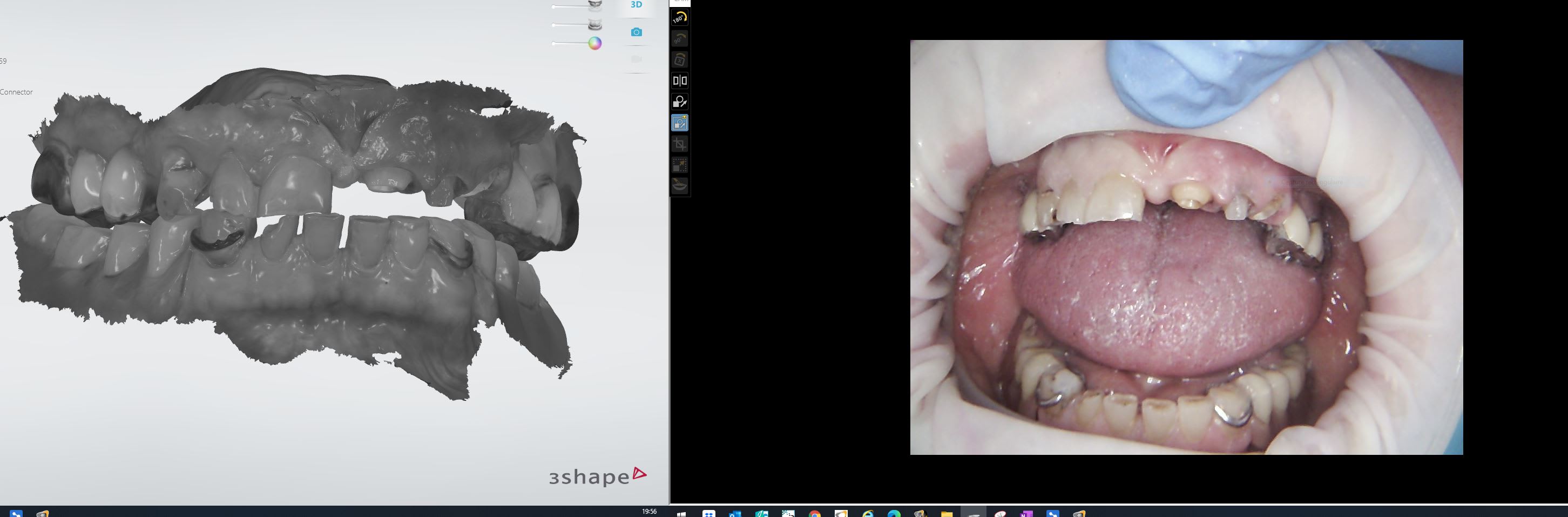Select the shapes annotation tool icon
This screenshot has width=1568, height=517.
tap(679, 102)
